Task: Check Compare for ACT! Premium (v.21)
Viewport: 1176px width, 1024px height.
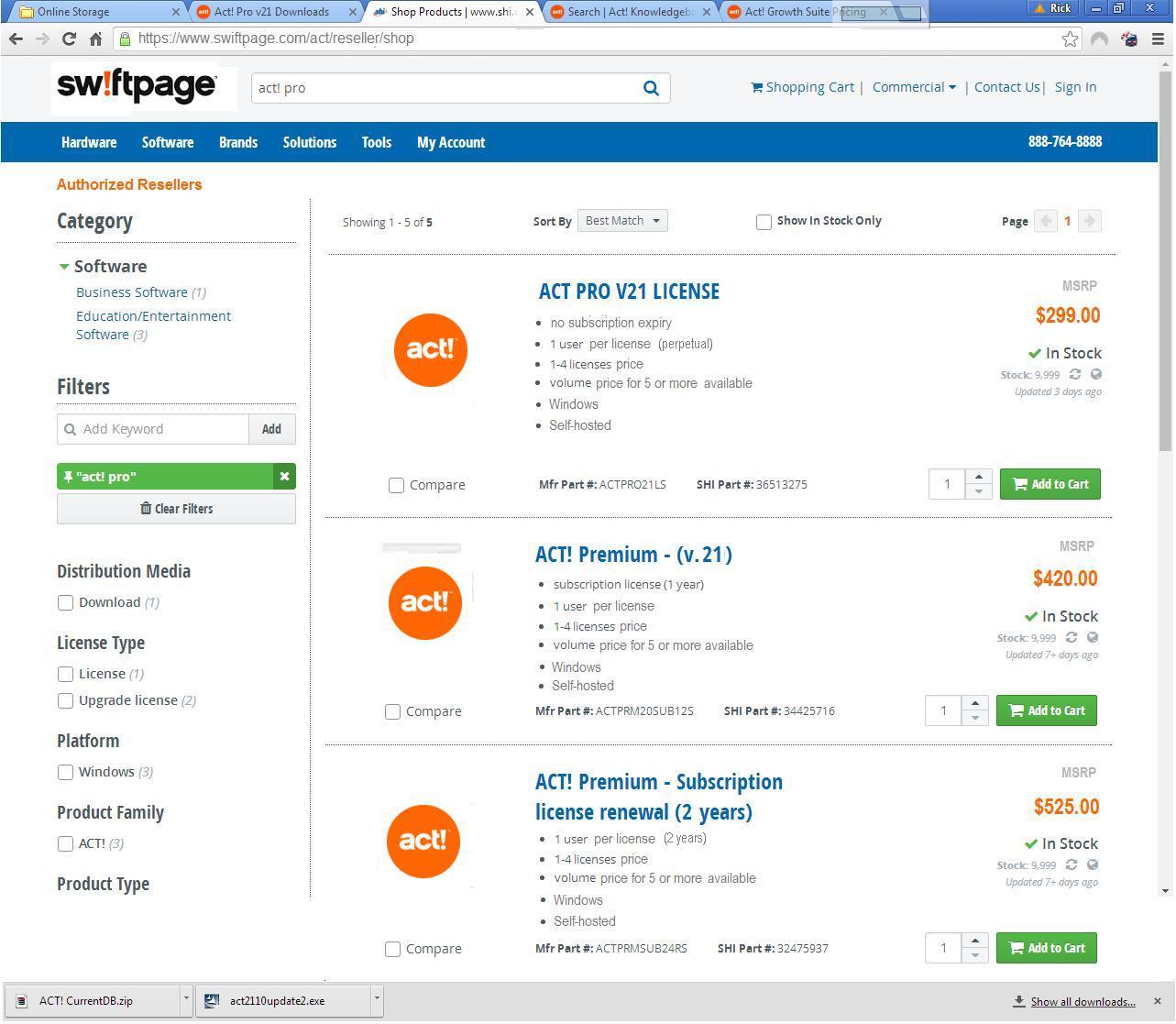Action: pyautogui.click(x=392, y=711)
